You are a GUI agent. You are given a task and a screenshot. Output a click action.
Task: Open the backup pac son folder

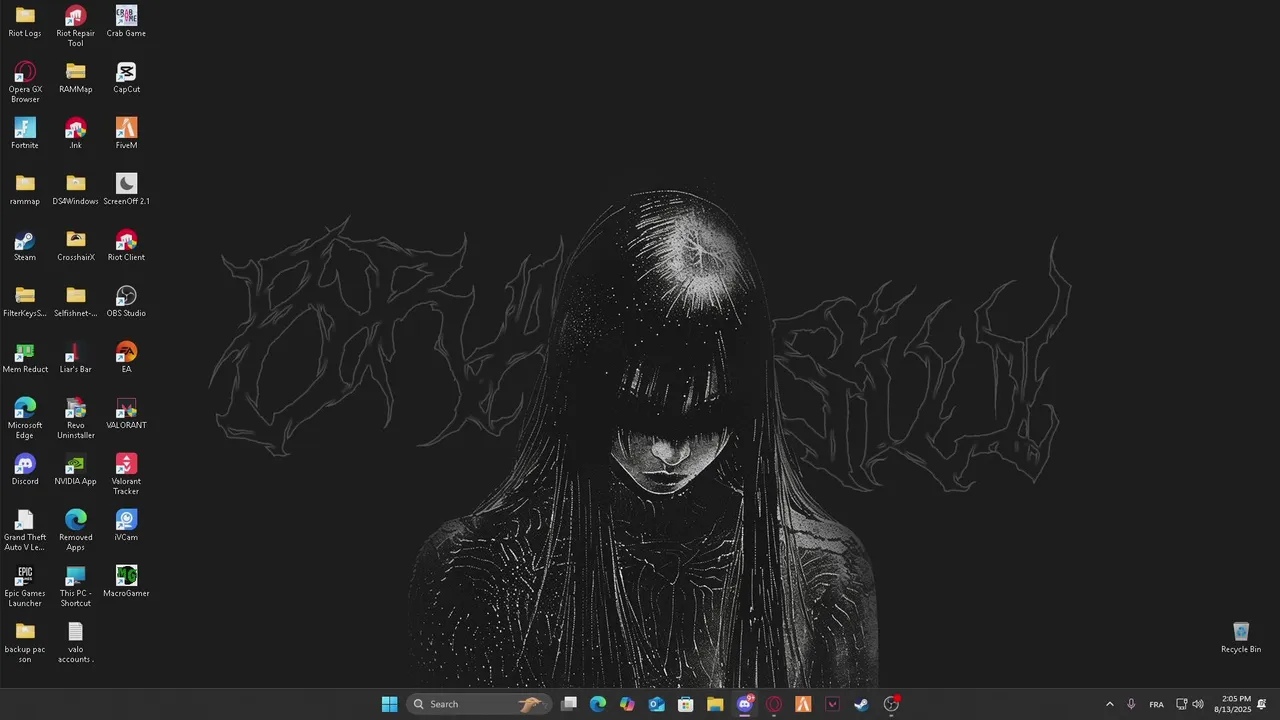click(25, 642)
